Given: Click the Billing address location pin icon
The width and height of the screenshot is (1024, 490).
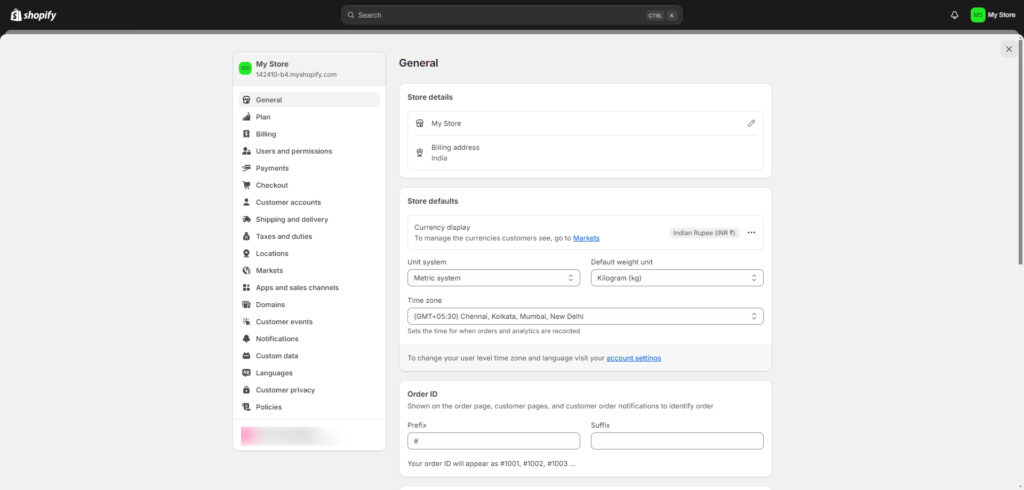Looking at the screenshot, I should click(x=420, y=153).
